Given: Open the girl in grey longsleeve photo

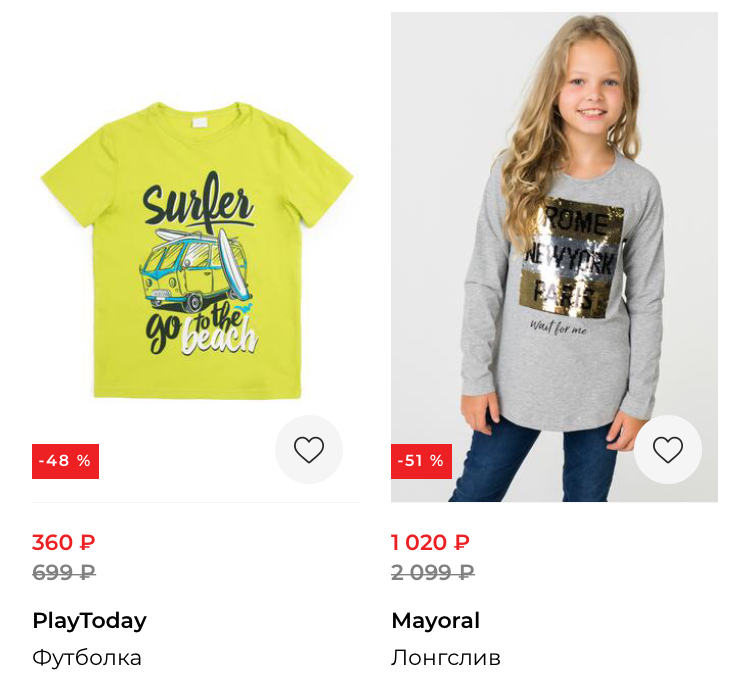Looking at the screenshot, I should tap(554, 257).
